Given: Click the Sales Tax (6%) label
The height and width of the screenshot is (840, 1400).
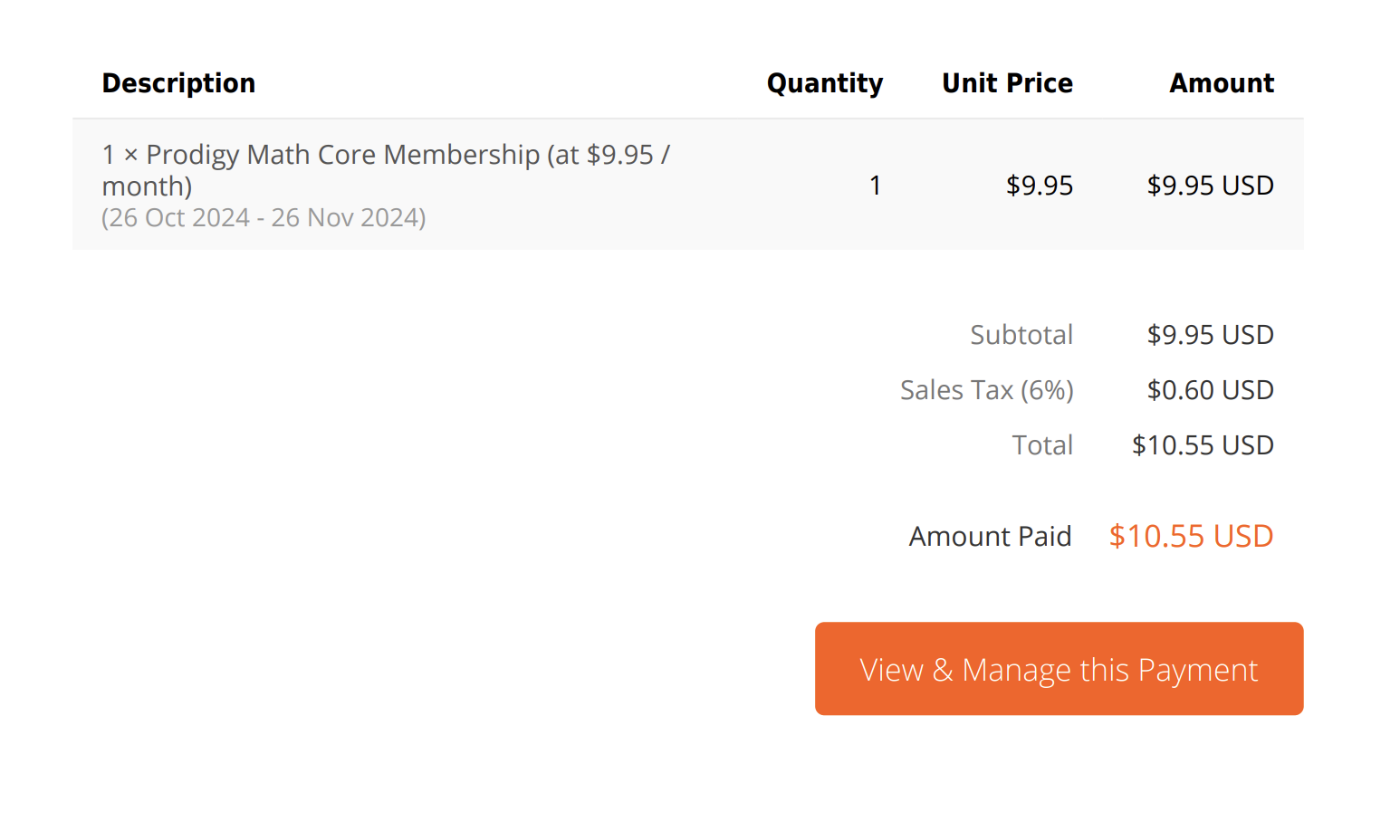Looking at the screenshot, I should pos(986,390).
